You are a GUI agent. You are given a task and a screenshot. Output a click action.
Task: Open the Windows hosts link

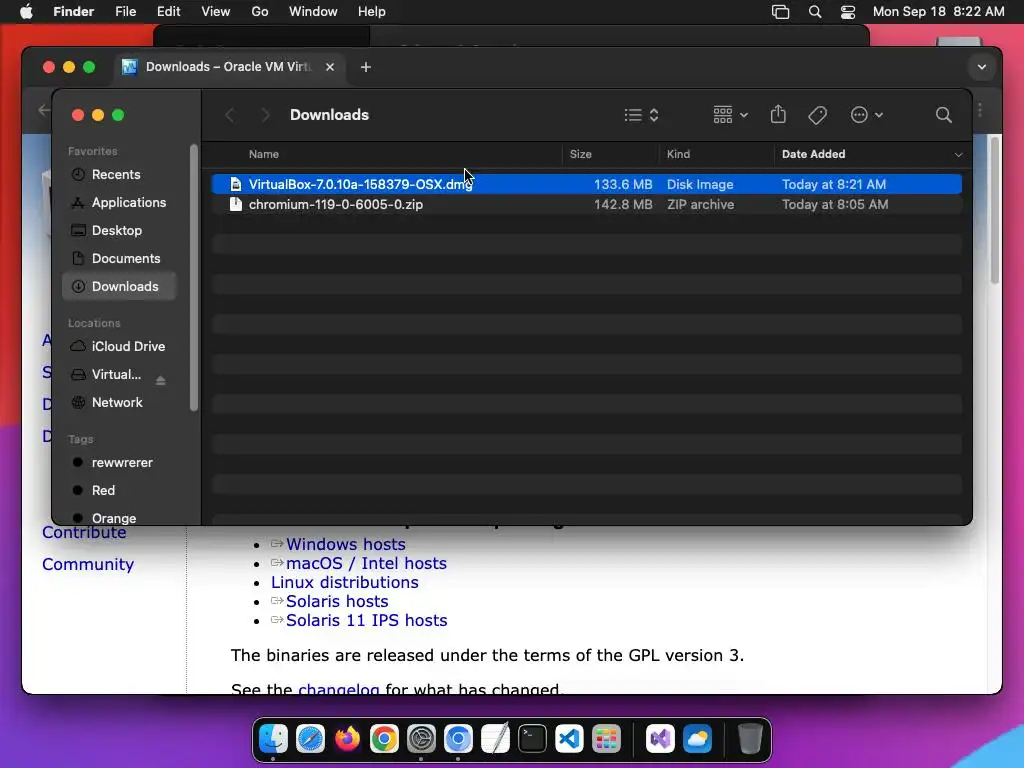click(x=345, y=545)
